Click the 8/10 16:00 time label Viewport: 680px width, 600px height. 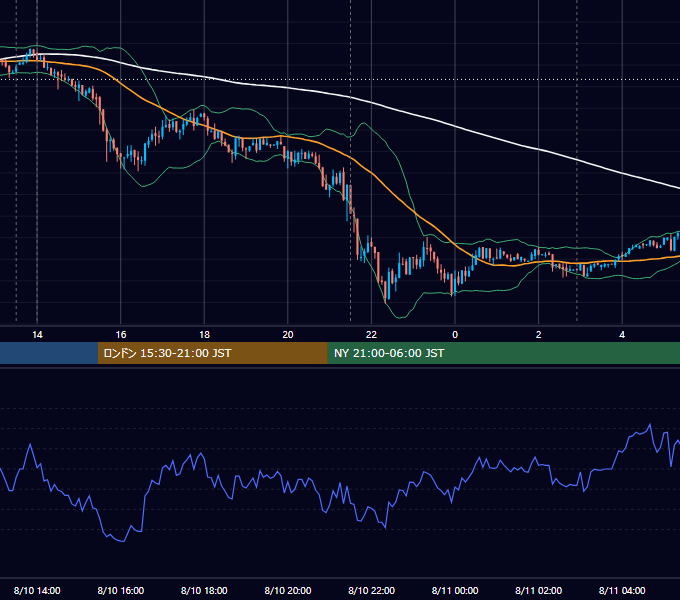point(121,590)
